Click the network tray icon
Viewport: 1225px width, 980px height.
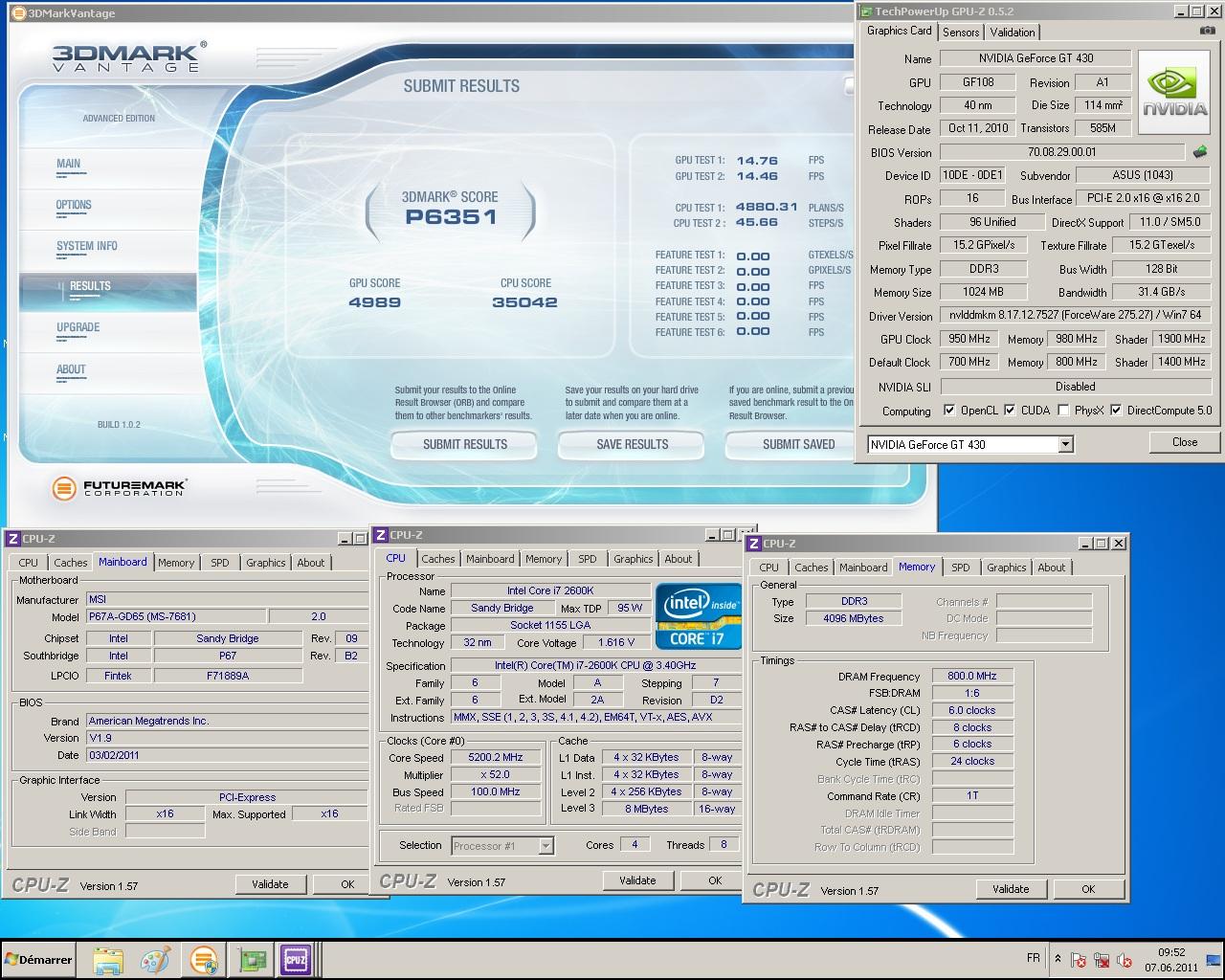(x=1102, y=959)
